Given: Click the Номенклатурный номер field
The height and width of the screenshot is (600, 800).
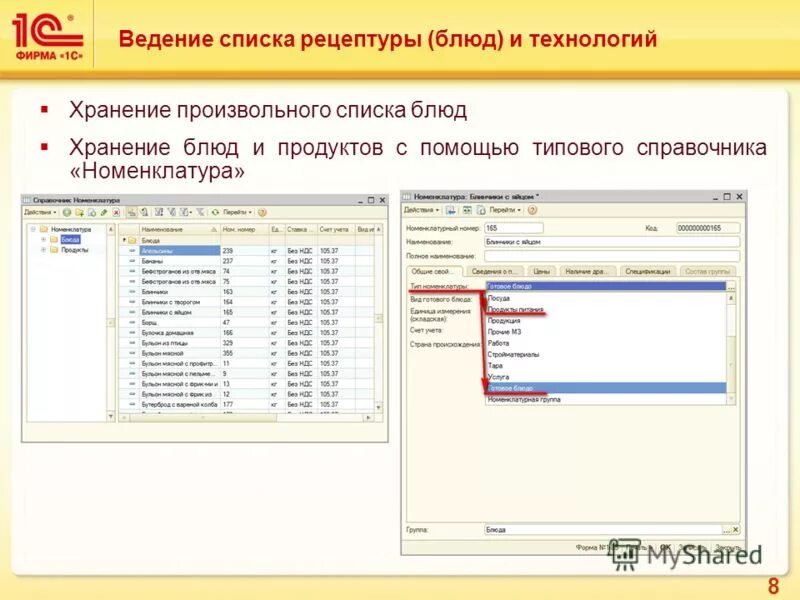Looking at the screenshot, I should tap(513, 228).
